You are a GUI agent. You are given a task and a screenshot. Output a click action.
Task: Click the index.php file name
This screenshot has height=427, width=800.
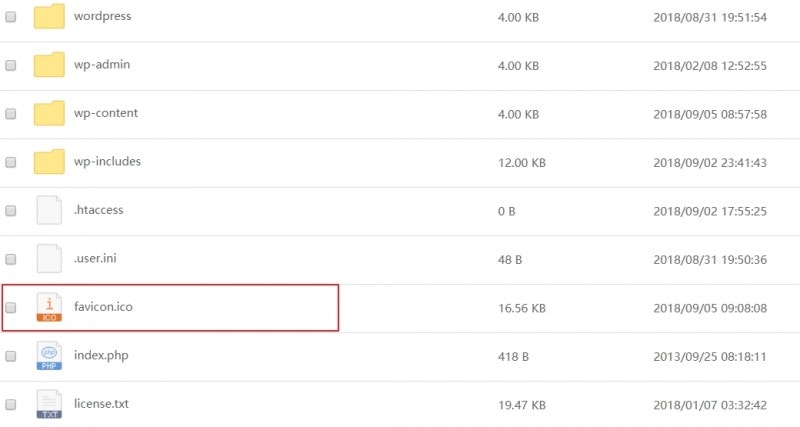(x=102, y=355)
